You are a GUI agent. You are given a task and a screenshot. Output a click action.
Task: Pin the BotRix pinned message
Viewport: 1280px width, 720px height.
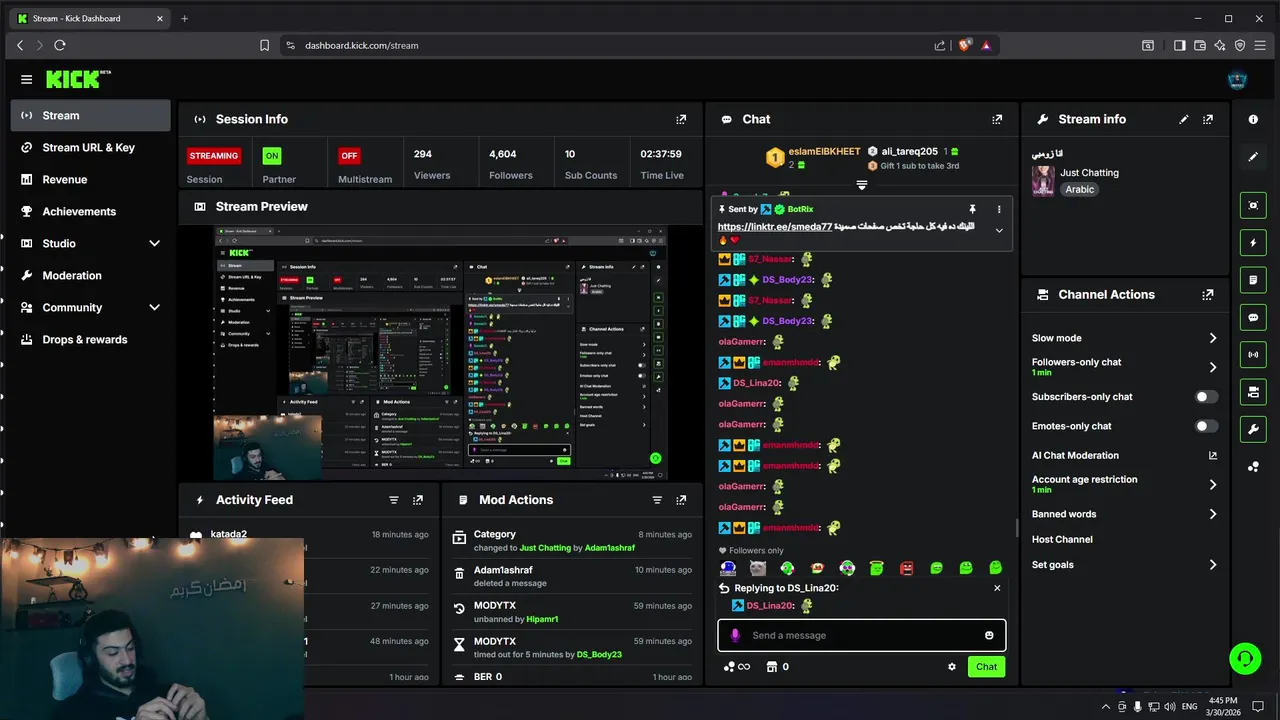point(972,209)
